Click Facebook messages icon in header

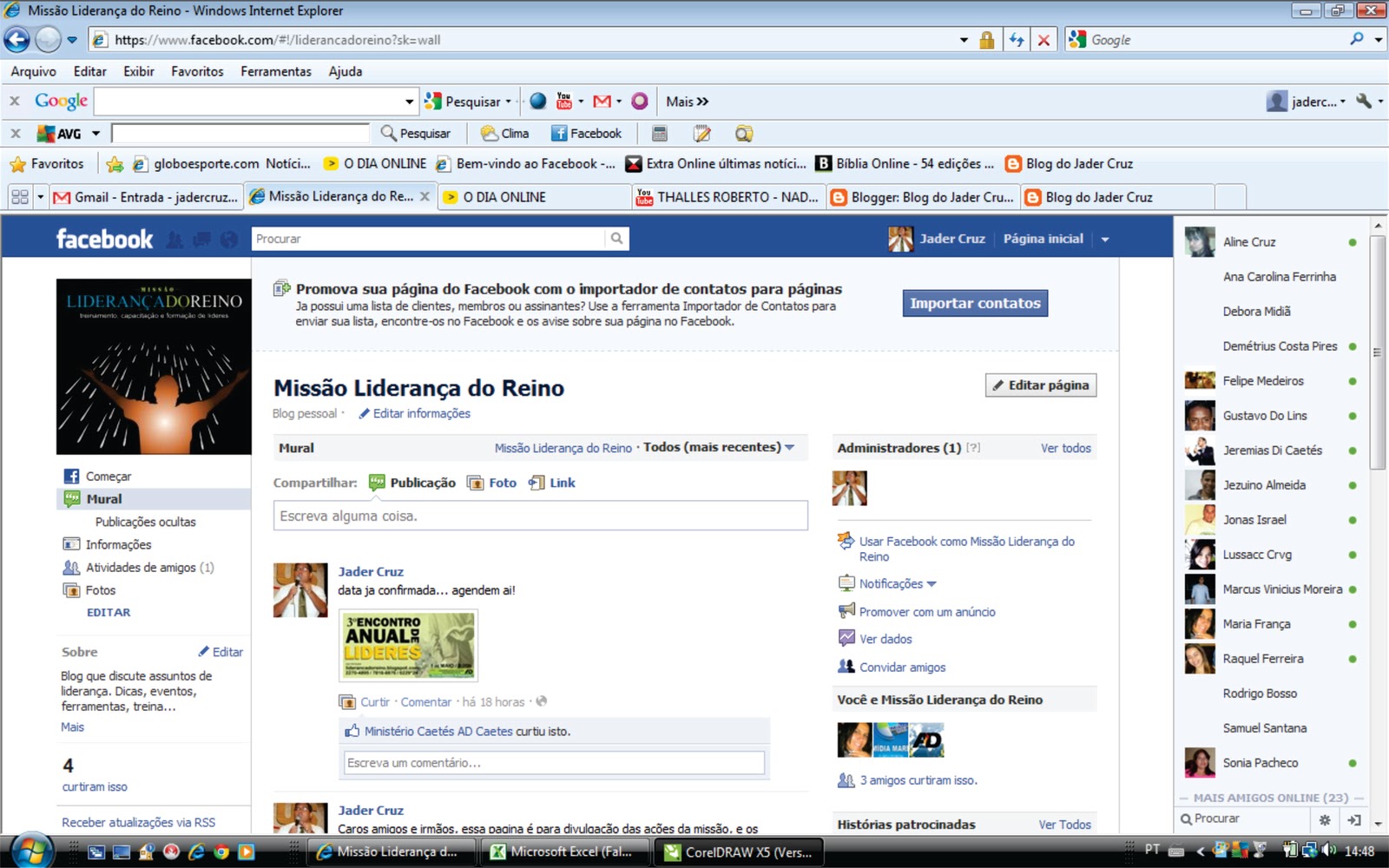tap(201, 240)
